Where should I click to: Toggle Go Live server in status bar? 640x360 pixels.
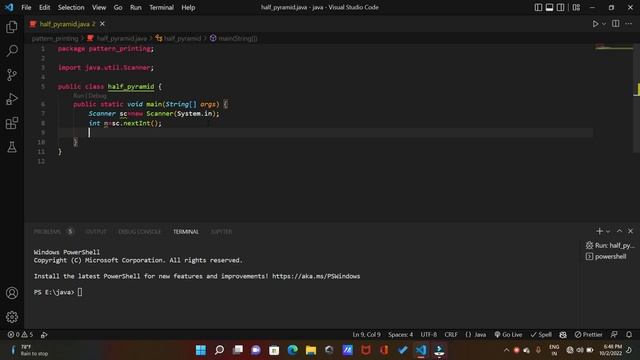[508, 335]
